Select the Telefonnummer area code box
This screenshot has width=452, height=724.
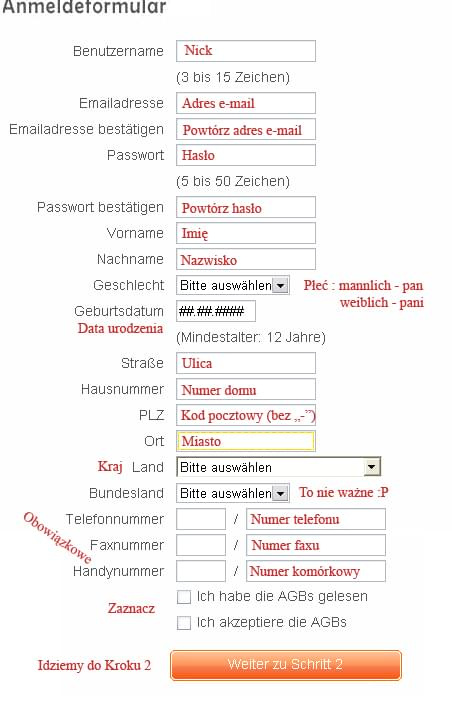[x=201, y=519]
